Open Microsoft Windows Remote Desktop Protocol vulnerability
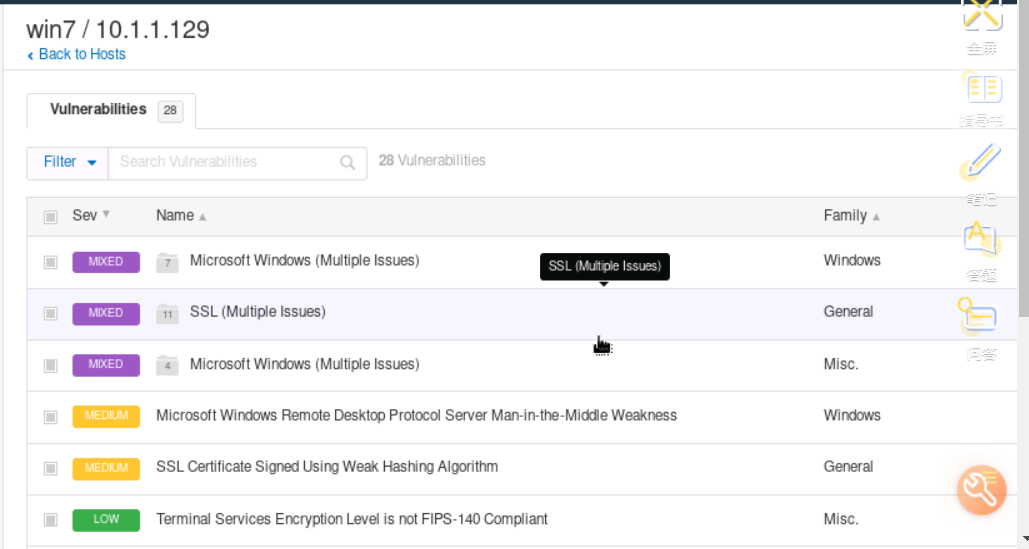This screenshot has height=549, width=1029. click(x=416, y=415)
